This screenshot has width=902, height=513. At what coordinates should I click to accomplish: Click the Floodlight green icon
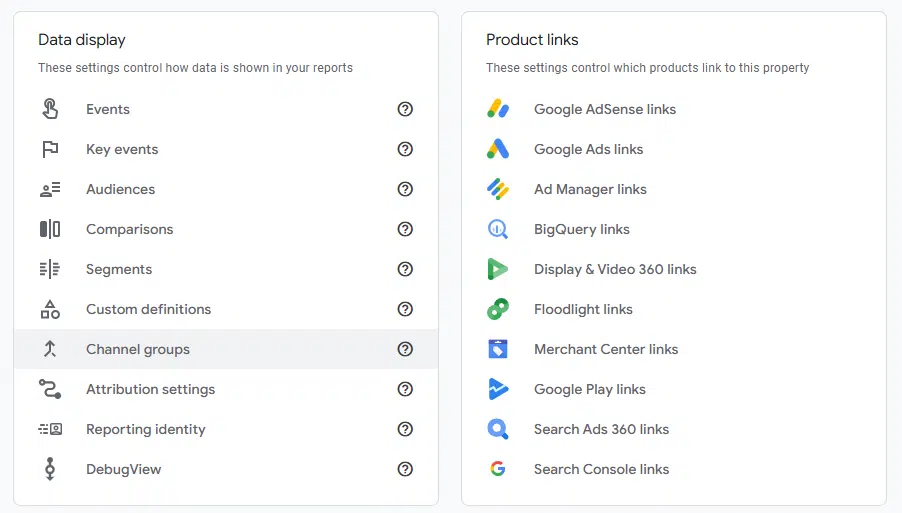point(498,309)
